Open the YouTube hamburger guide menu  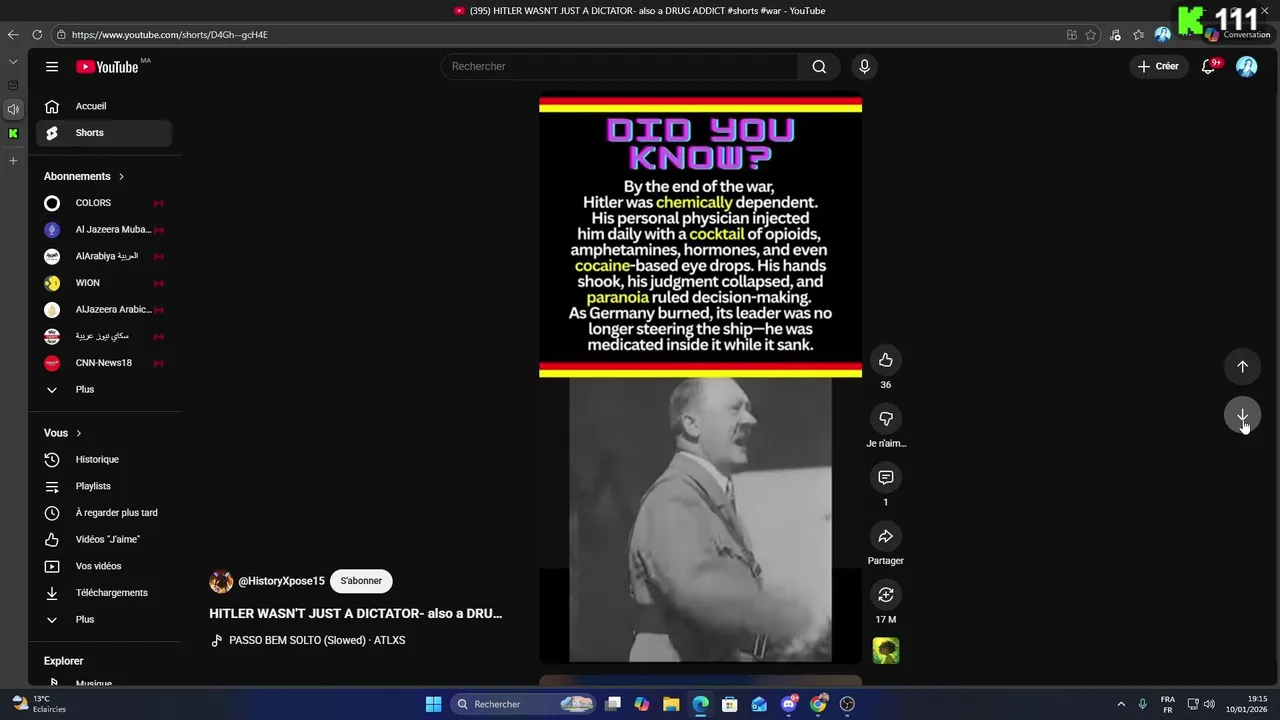pos(52,67)
